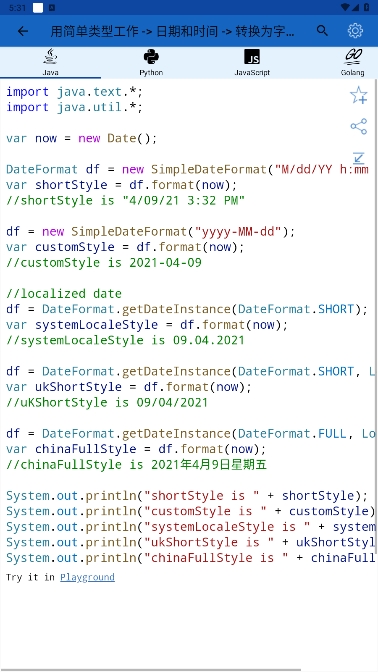Image resolution: width=378 pixels, height=672 pixels.
Task: Tap the Wi-Fi status icon
Action: pos(346,7)
